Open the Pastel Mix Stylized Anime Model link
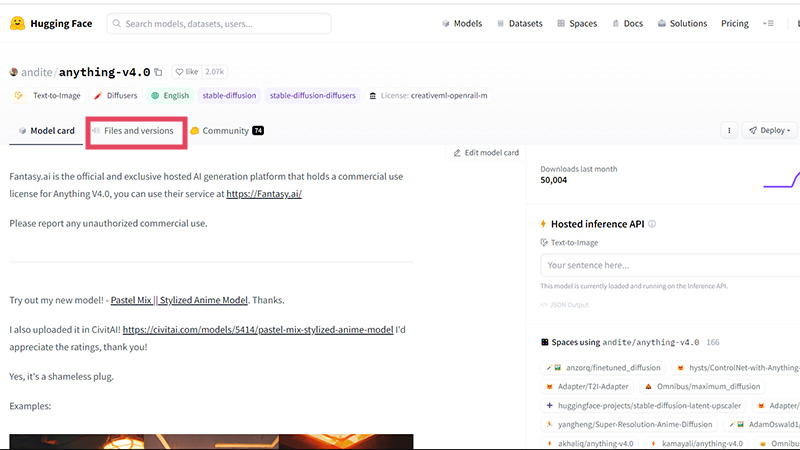 [x=179, y=300]
